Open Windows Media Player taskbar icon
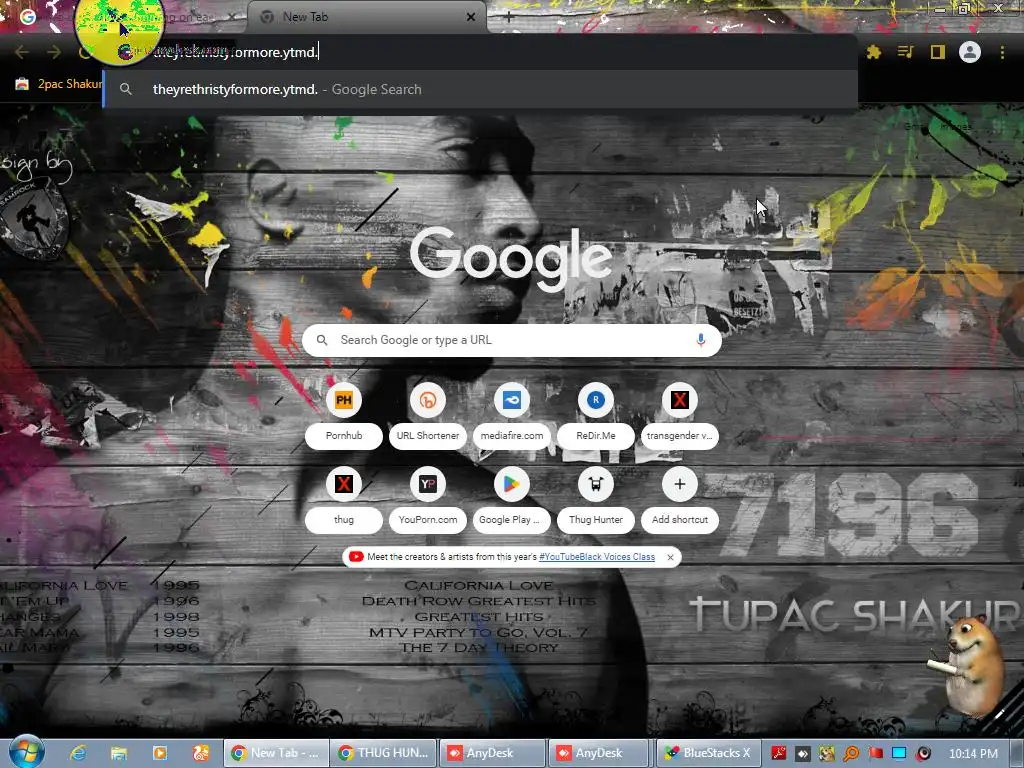The image size is (1024, 768). click(159, 753)
